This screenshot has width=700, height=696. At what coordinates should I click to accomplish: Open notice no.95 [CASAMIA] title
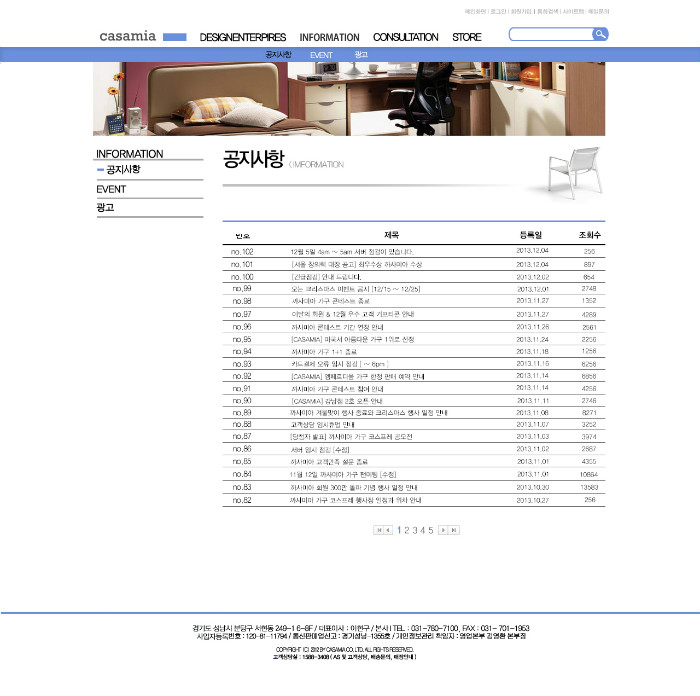[353, 340]
